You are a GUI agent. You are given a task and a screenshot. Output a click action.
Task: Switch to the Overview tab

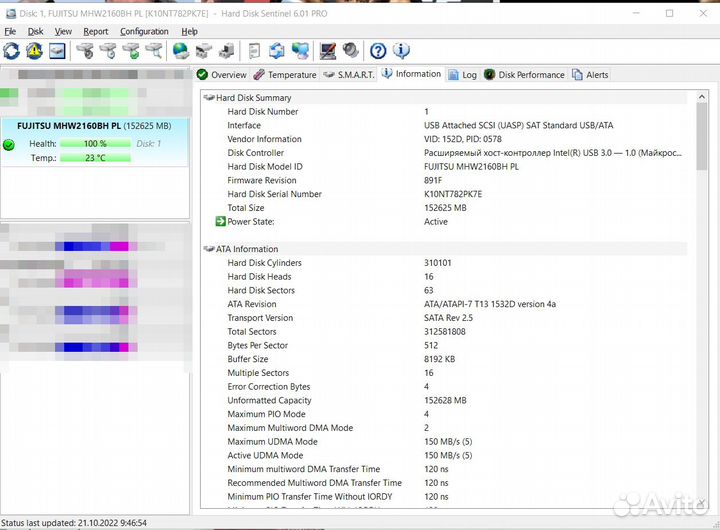coord(222,74)
